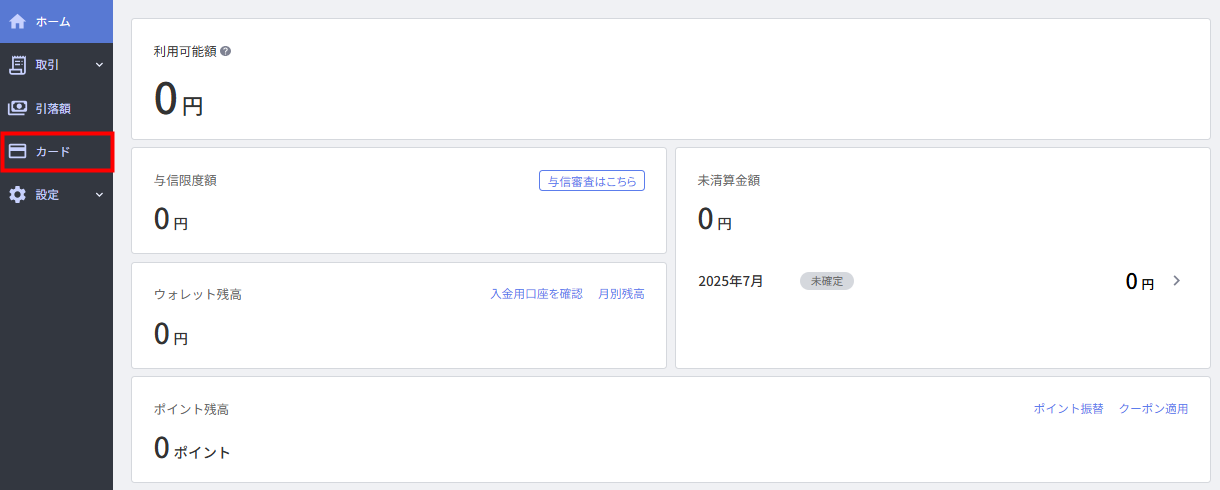This screenshot has height=490, width=1220.
Task: Open the 引落額 menu item
Action: pos(57,108)
